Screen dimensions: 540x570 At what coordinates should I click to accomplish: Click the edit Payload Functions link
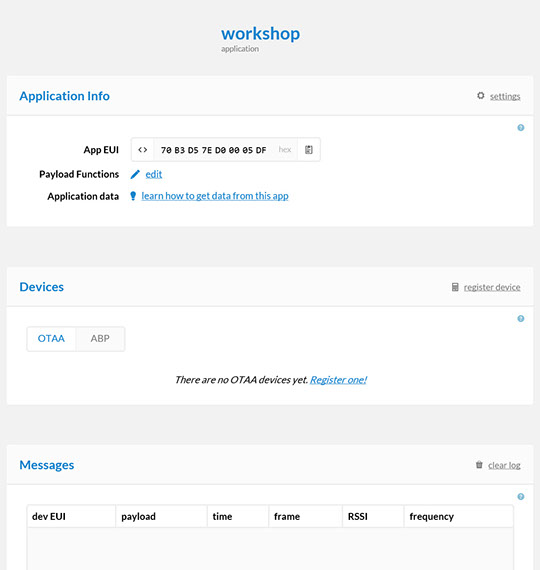(x=154, y=174)
